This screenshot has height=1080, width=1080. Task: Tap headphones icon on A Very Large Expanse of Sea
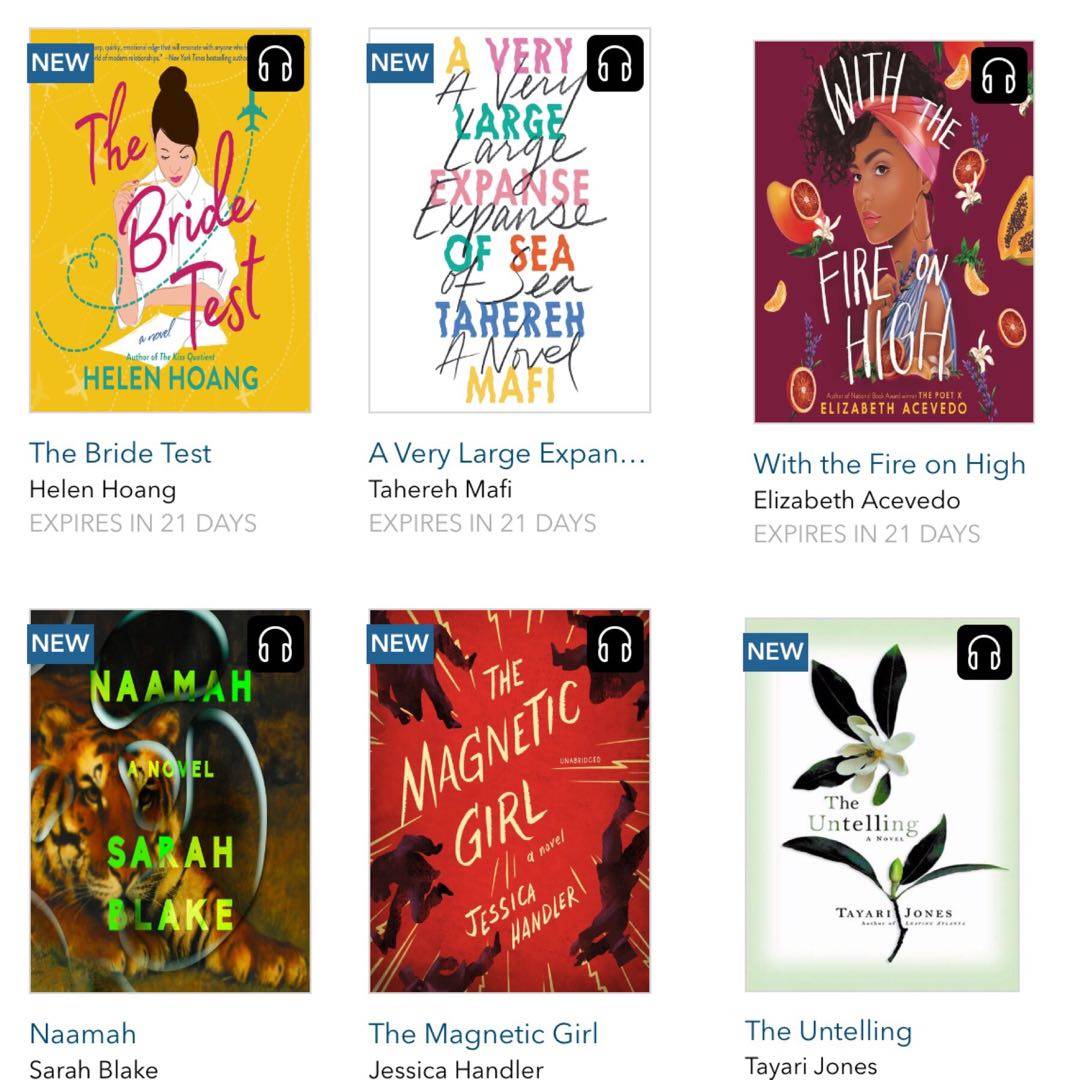615,64
